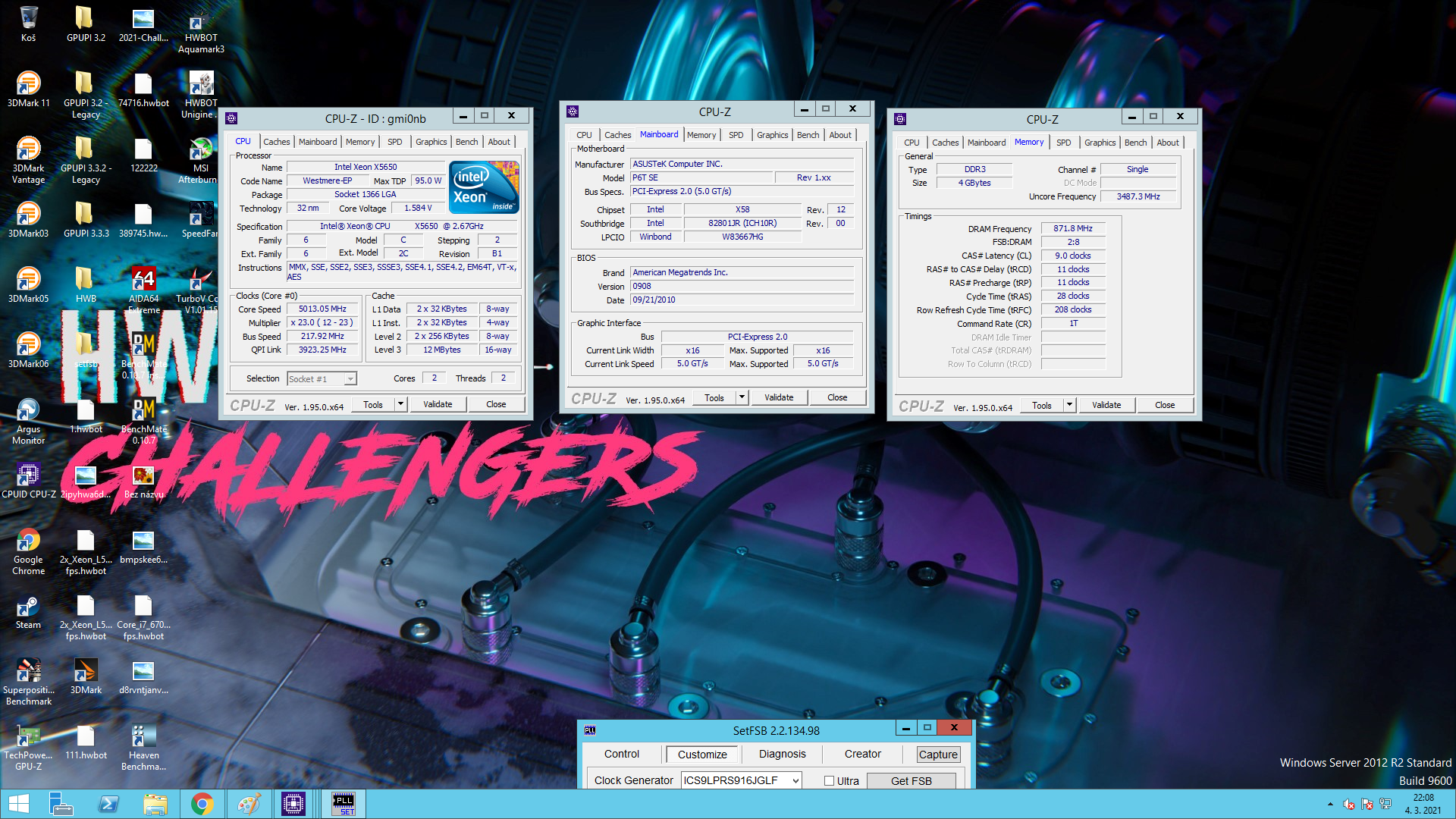The height and width of the screenshot is (819, 1456).
Task: Open Control tab in SetFSB
Action: coord(622,754)
